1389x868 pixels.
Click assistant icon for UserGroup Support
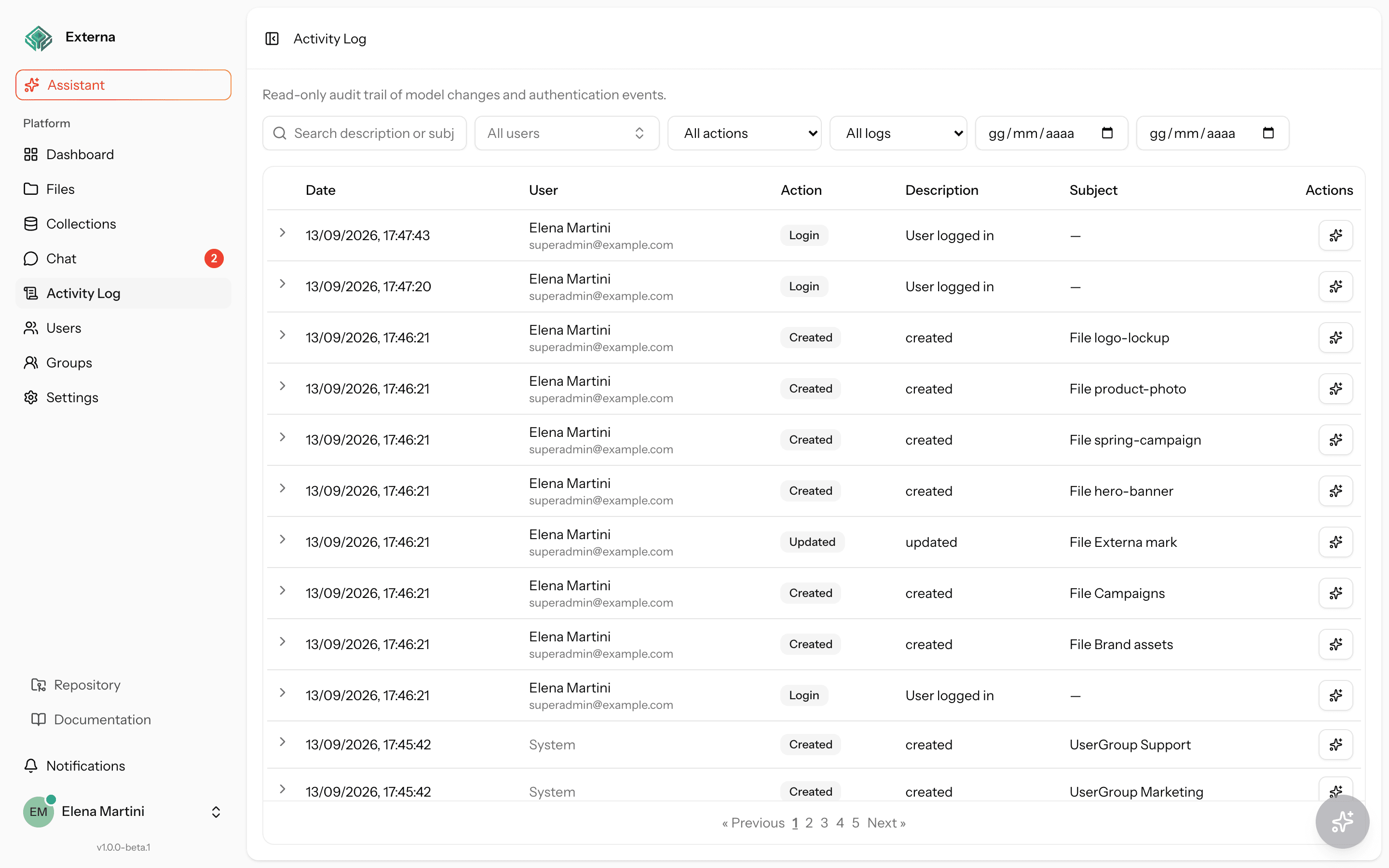(1335, 745)
